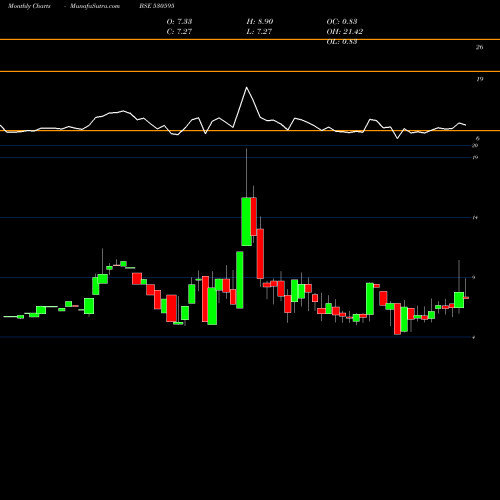Click the 20 price axis label

click(x=475, y=146)
